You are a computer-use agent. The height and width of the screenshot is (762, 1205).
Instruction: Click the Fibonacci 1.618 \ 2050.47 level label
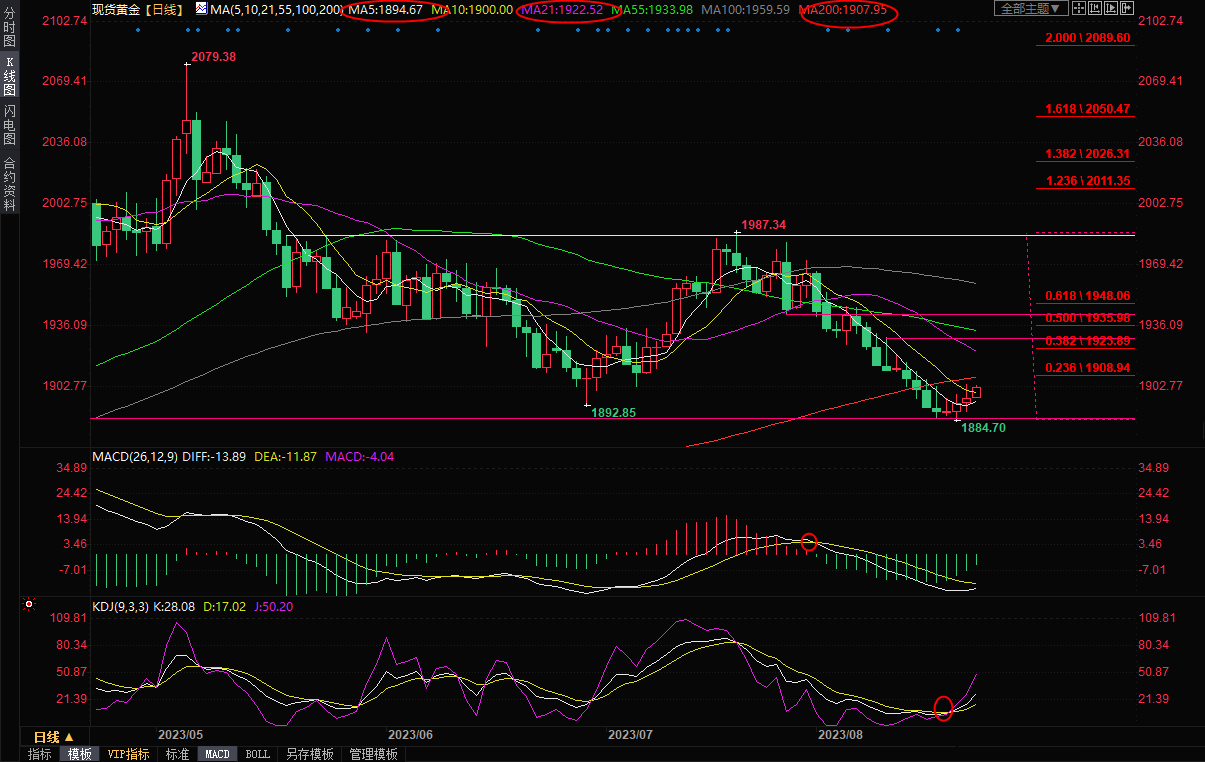(1086, 109)
